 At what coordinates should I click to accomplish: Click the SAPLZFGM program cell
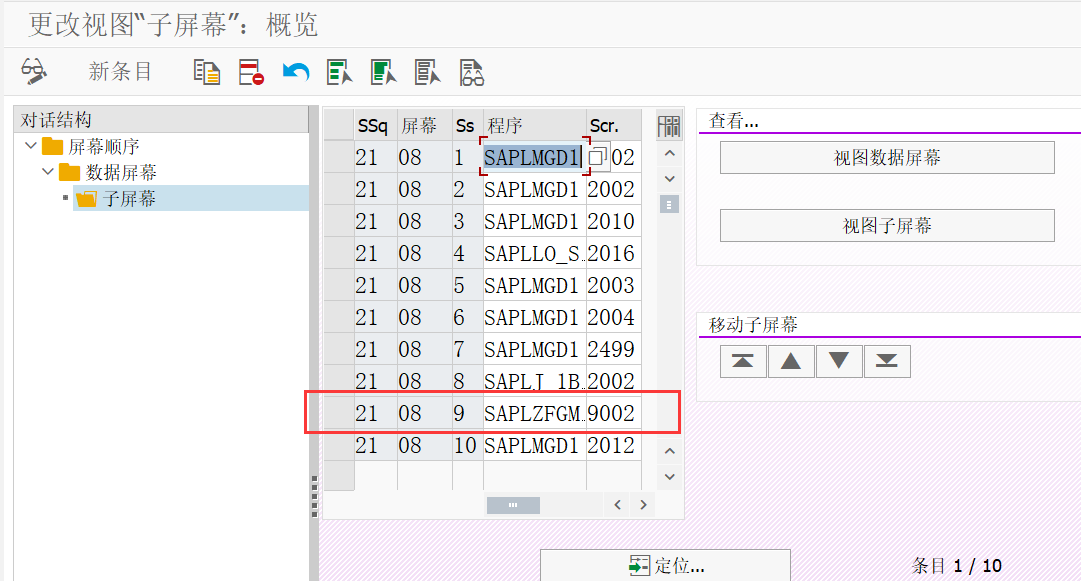pos(534,413)
